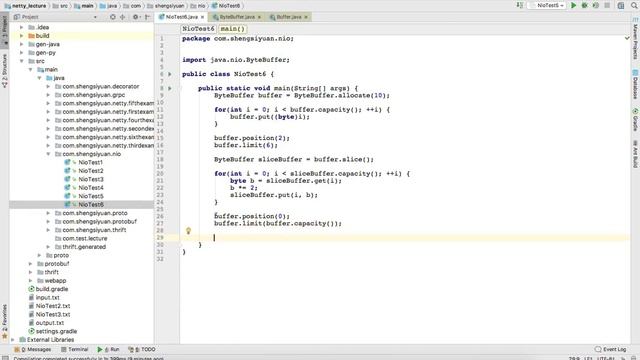This screenshot has width=640, height=360.
Task: Collapse the com.shengsiyuan.nio package
Action: click(x=49, y=154)
